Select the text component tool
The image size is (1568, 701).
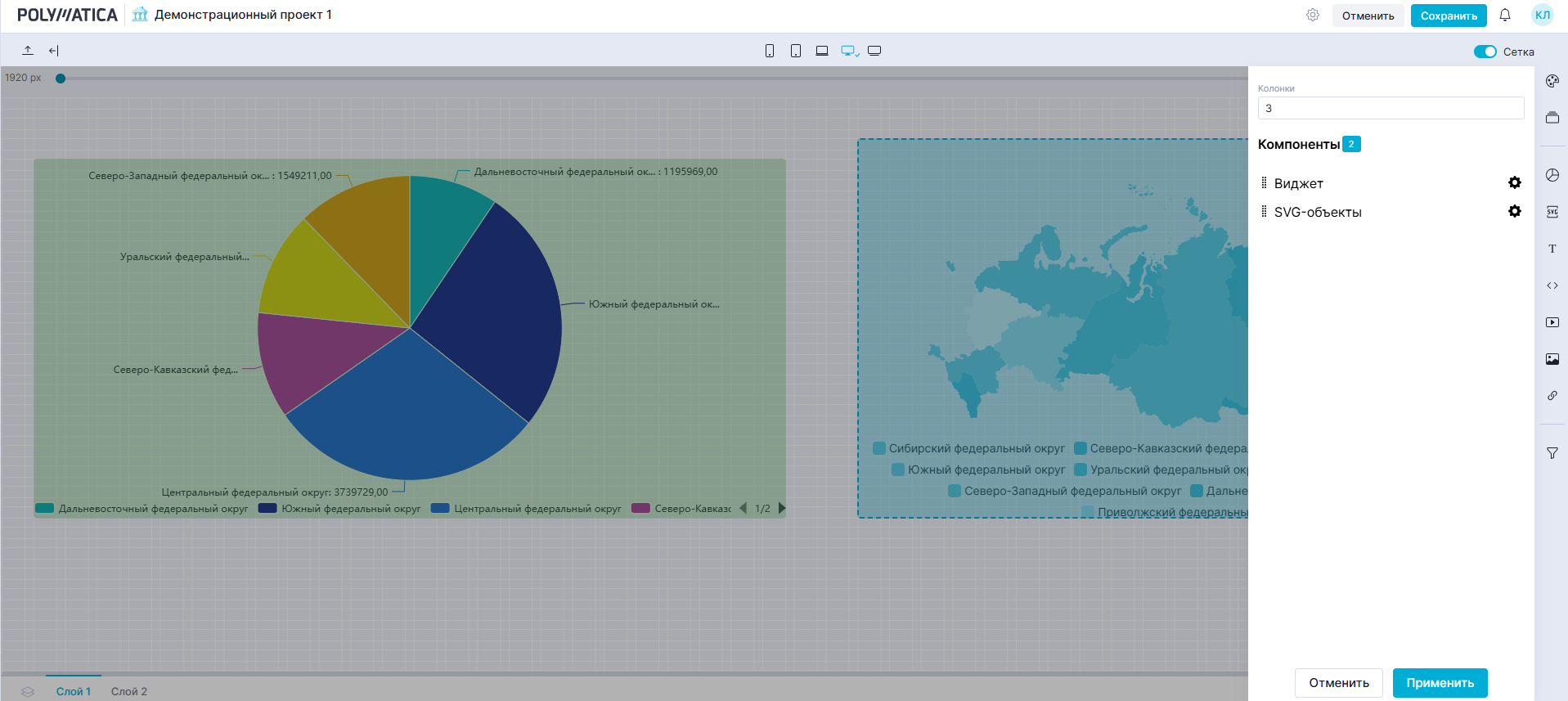[x=1552, y=249]
